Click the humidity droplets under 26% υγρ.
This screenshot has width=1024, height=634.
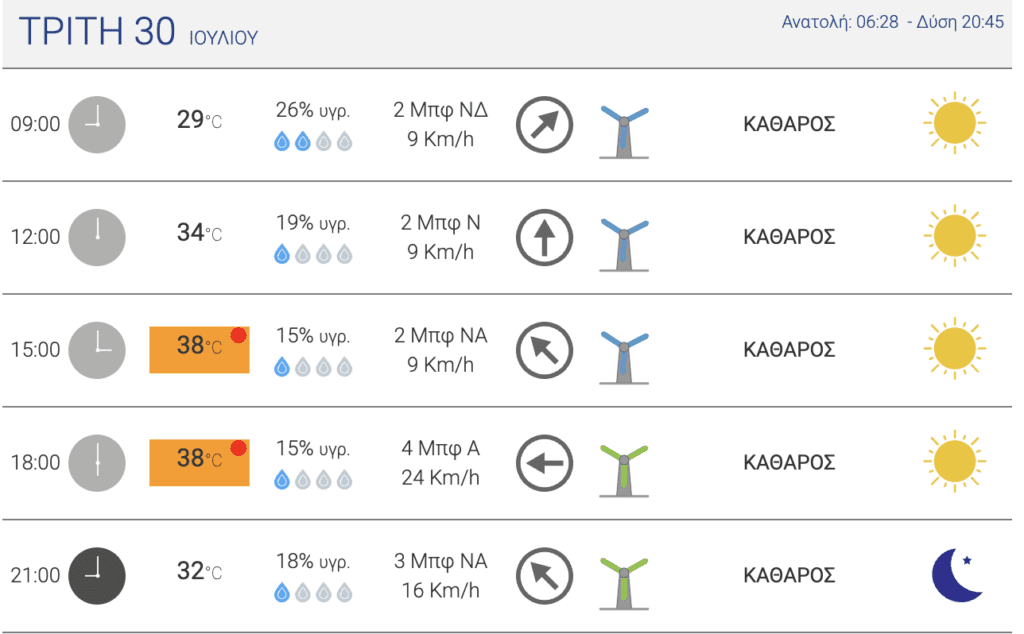point(313,141)
